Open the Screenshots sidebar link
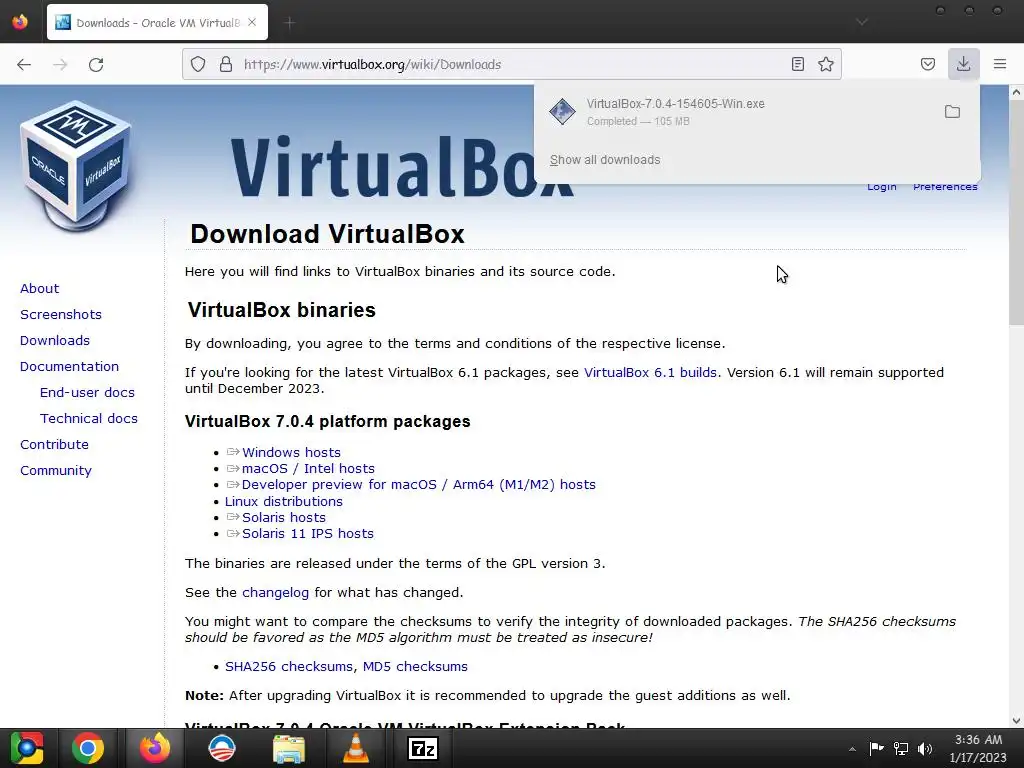The image size is (1024, 768). tap(61, 315)
